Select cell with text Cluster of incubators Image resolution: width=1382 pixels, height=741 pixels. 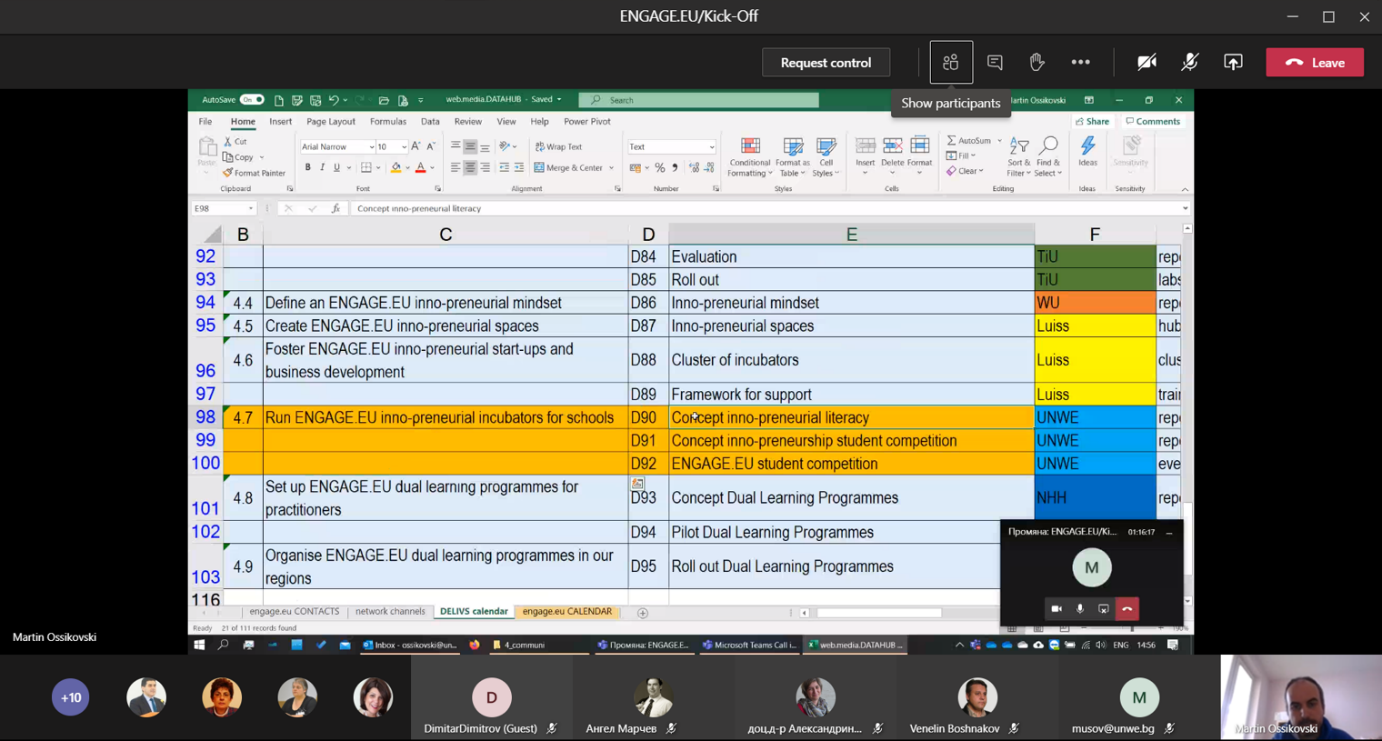click(851, 360)
